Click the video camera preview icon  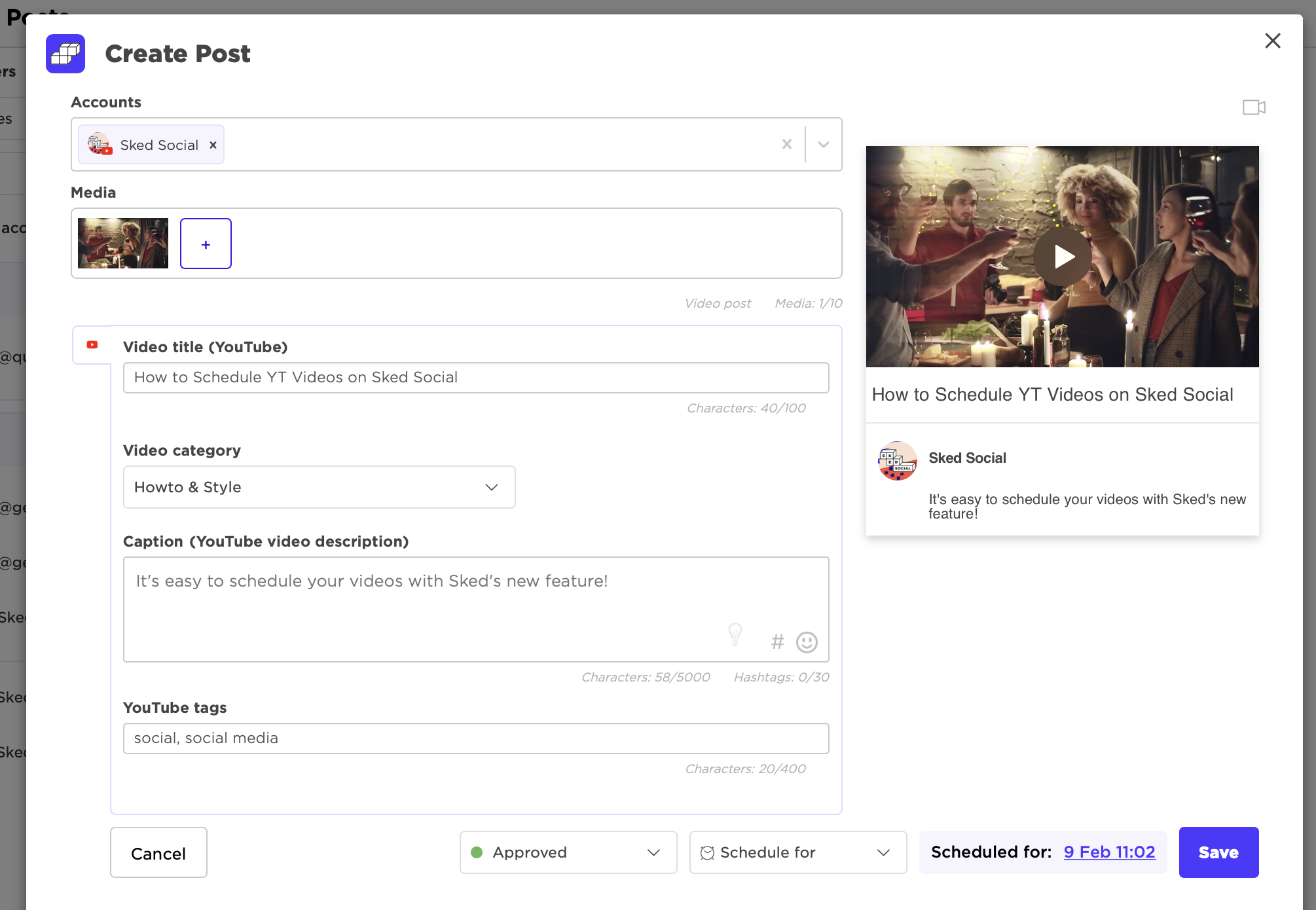point(1254,107)
